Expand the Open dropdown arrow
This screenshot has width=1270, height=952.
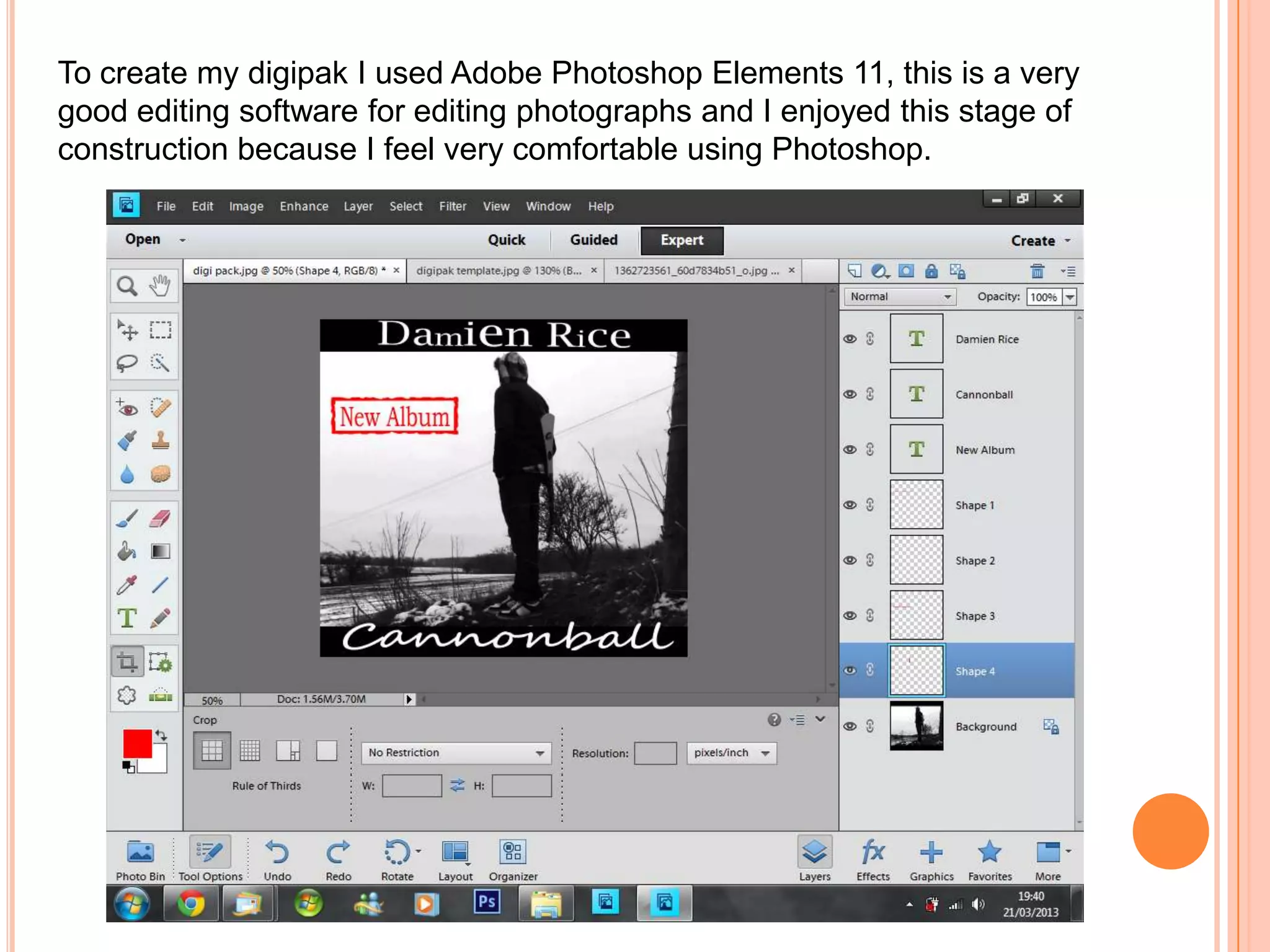click(182, 240)
